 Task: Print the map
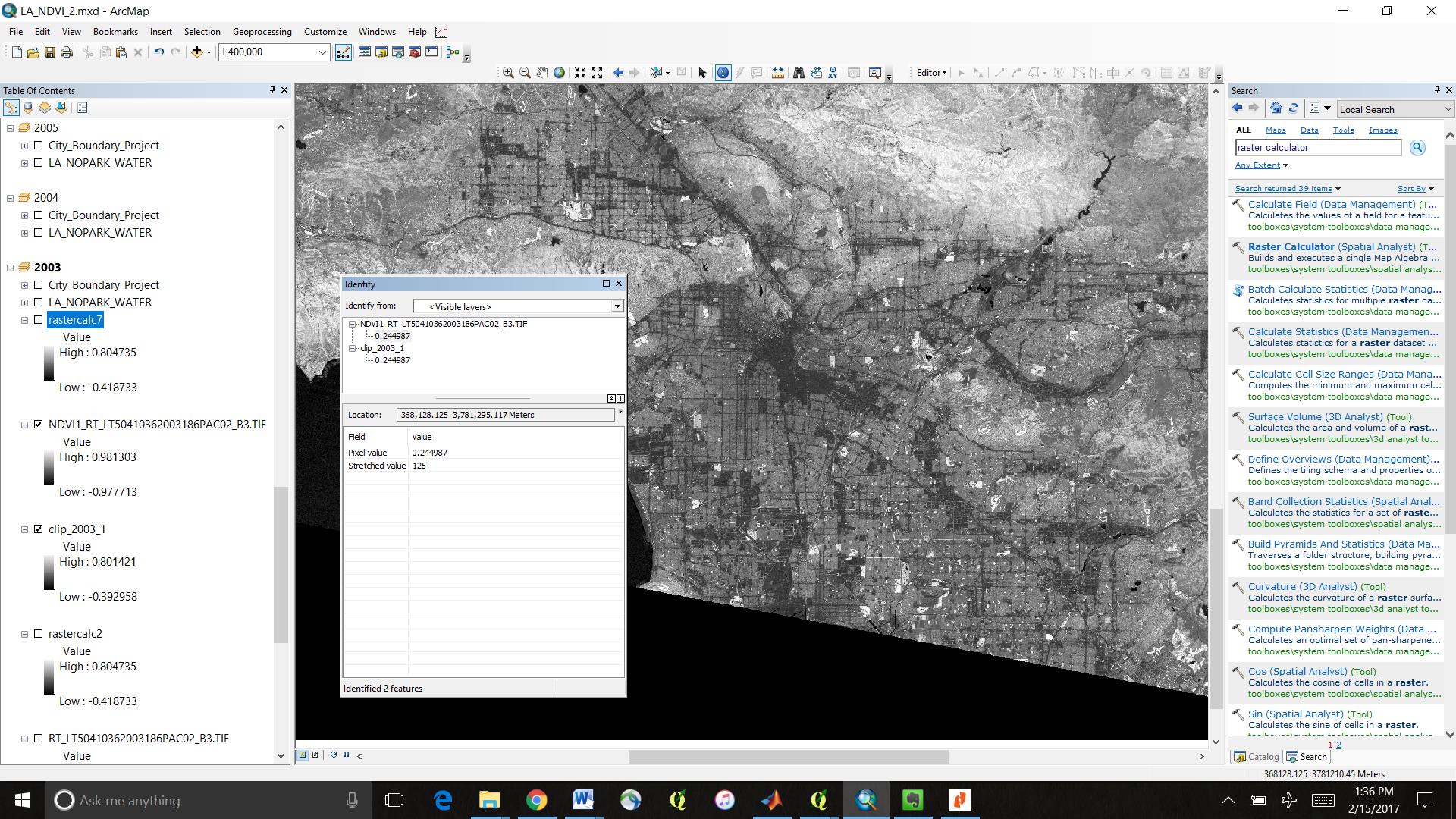[67, 52]
